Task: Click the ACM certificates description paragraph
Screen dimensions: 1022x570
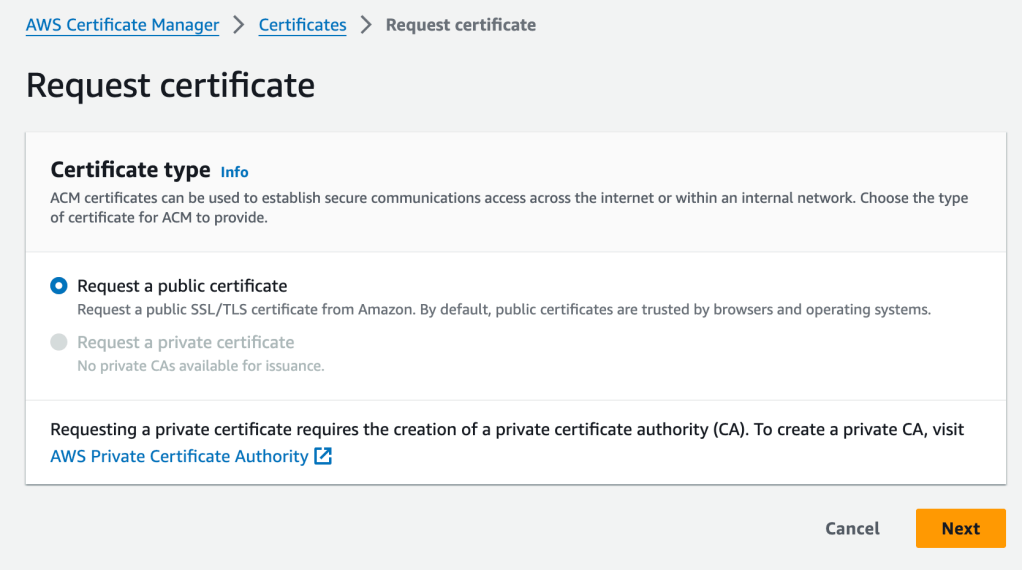Action: pyautogui.click(x=508, y=207)
